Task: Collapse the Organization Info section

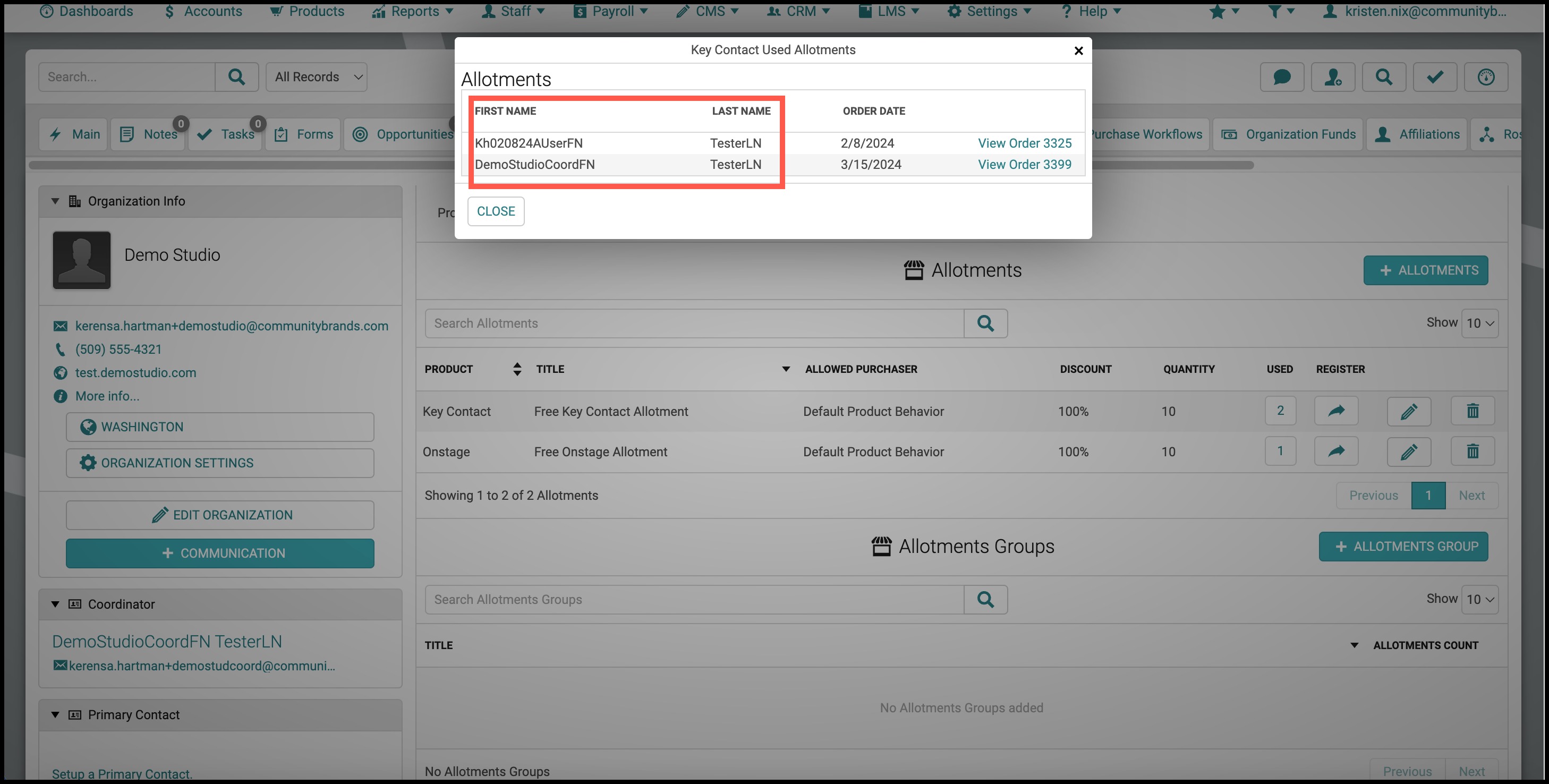Action: [55, 201]
